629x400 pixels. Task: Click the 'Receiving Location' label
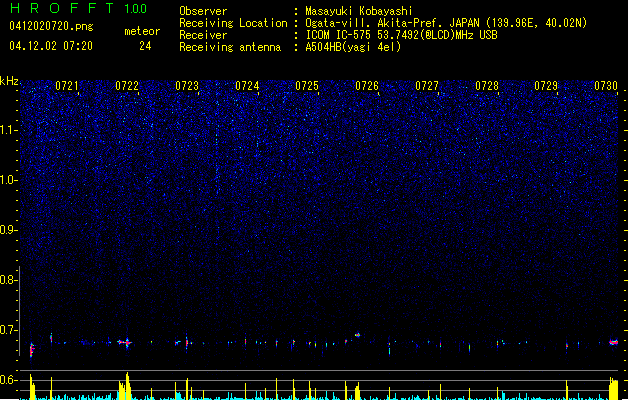tap(233, 23)
